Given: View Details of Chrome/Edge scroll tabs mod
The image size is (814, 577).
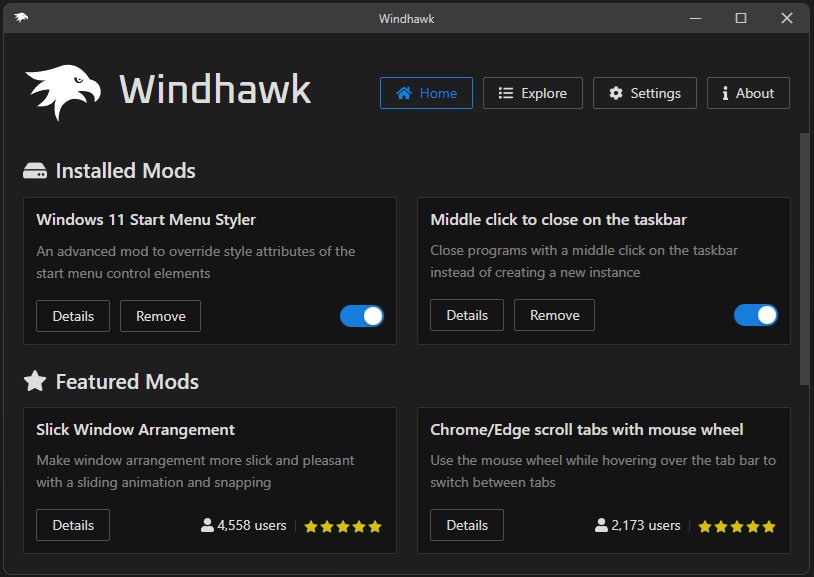Looking at the screenshot, I should (x=467, y=525).
